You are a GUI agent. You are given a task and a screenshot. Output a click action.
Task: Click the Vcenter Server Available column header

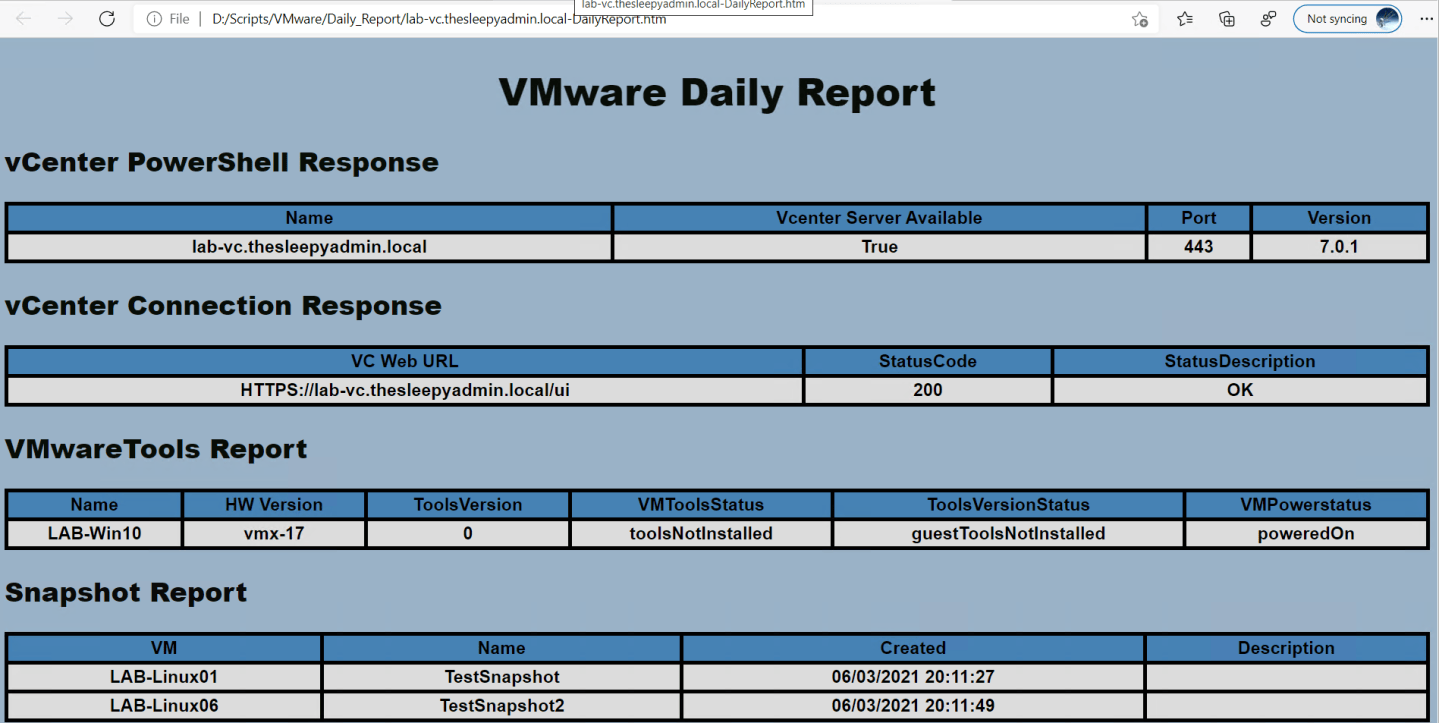pyautogui.click(x=879, y=218)
